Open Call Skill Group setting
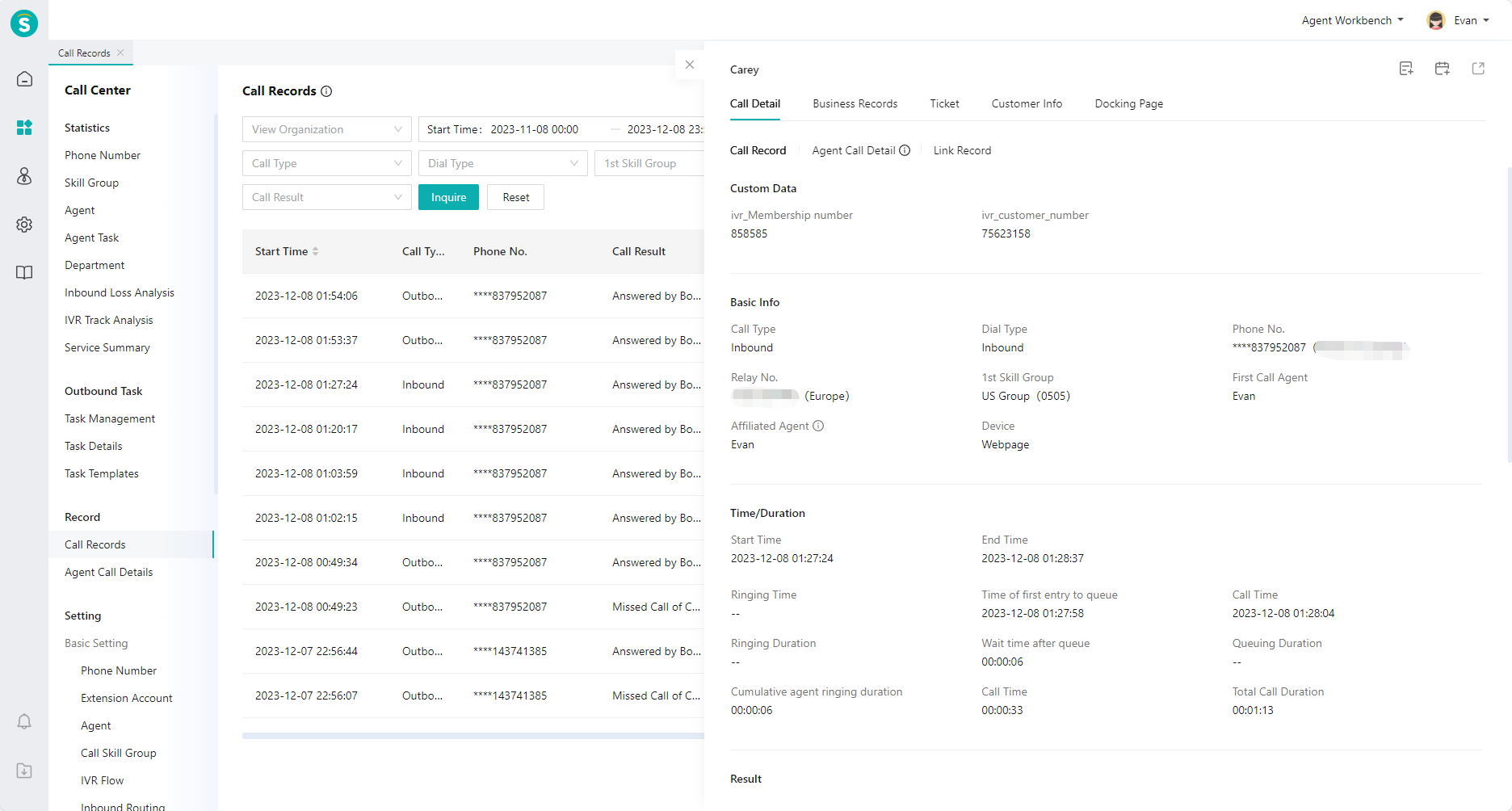Viewport: 1512px width, 811px height. 119,753
